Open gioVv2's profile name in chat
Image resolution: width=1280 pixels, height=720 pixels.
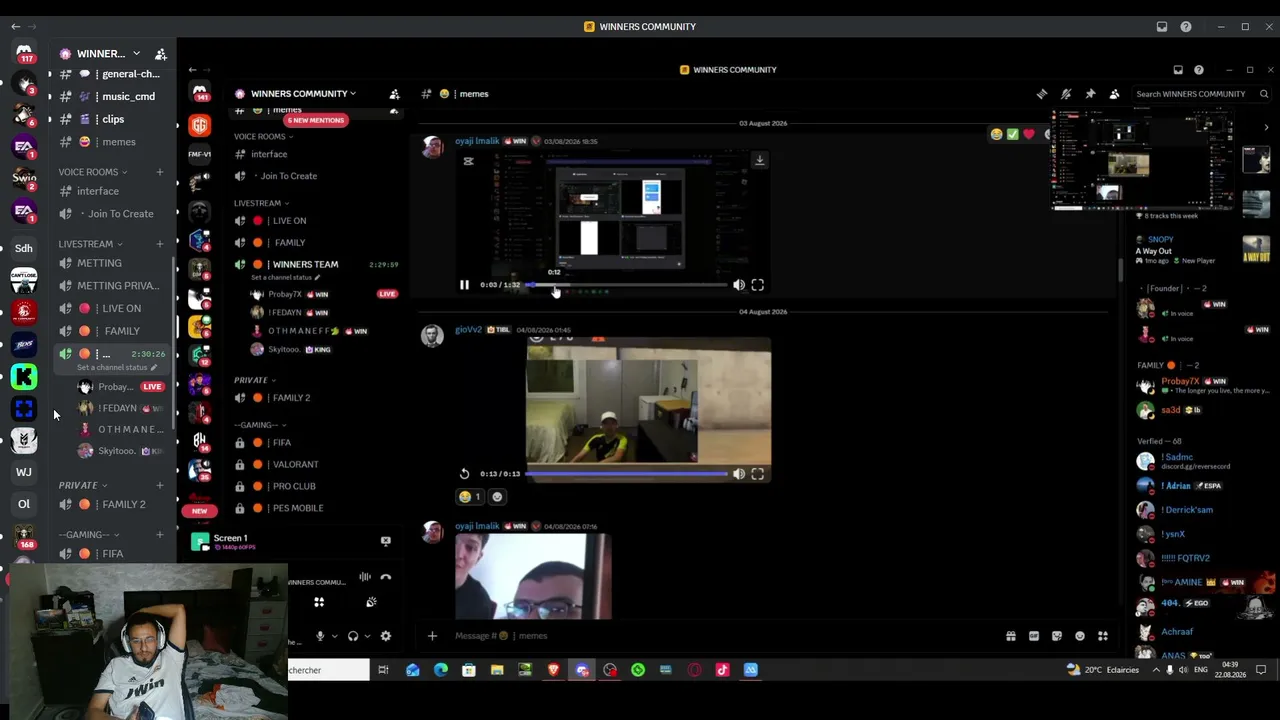[x=468, y=330]
